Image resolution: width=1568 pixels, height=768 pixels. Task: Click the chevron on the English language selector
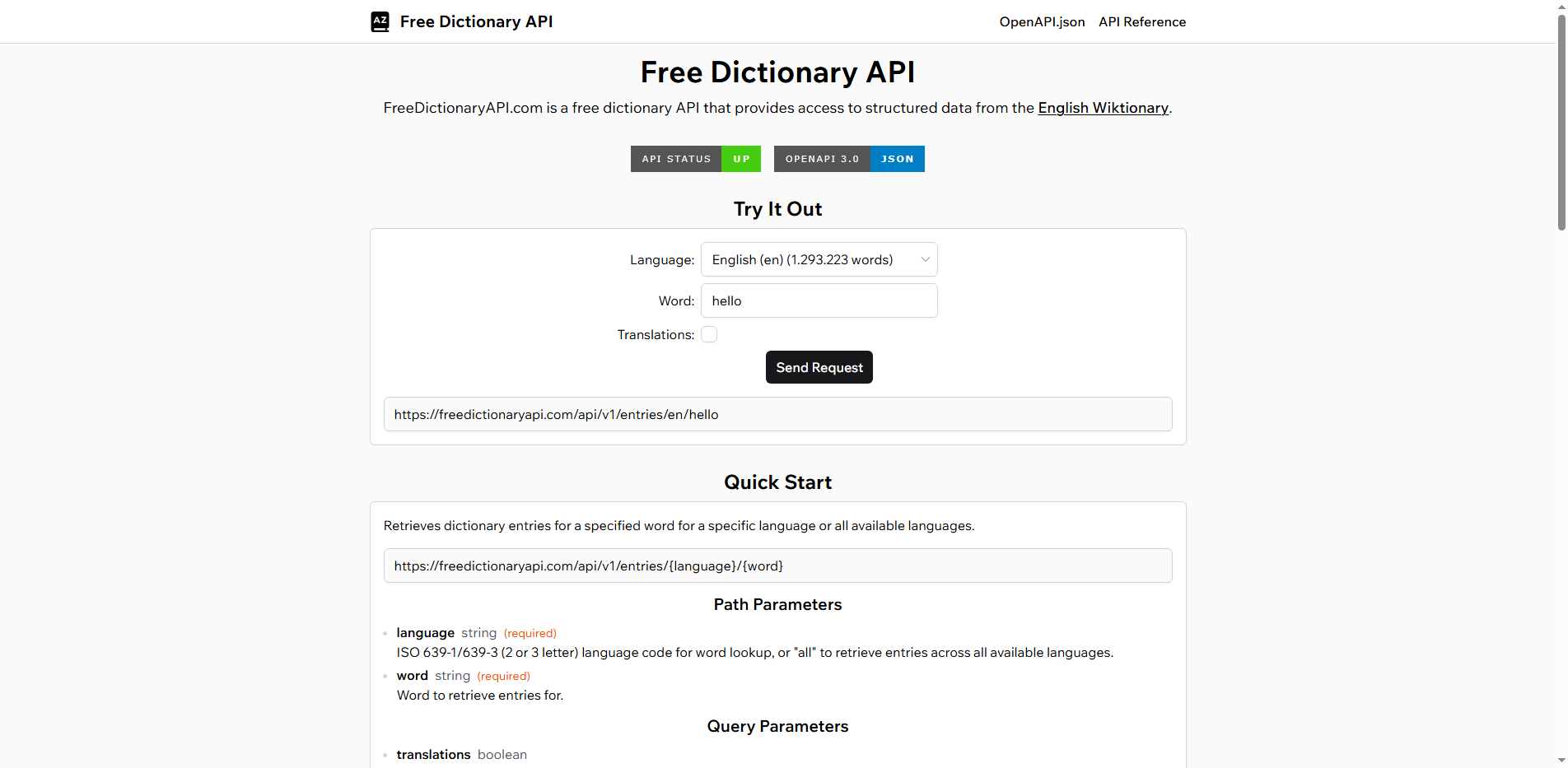[925, 259]
